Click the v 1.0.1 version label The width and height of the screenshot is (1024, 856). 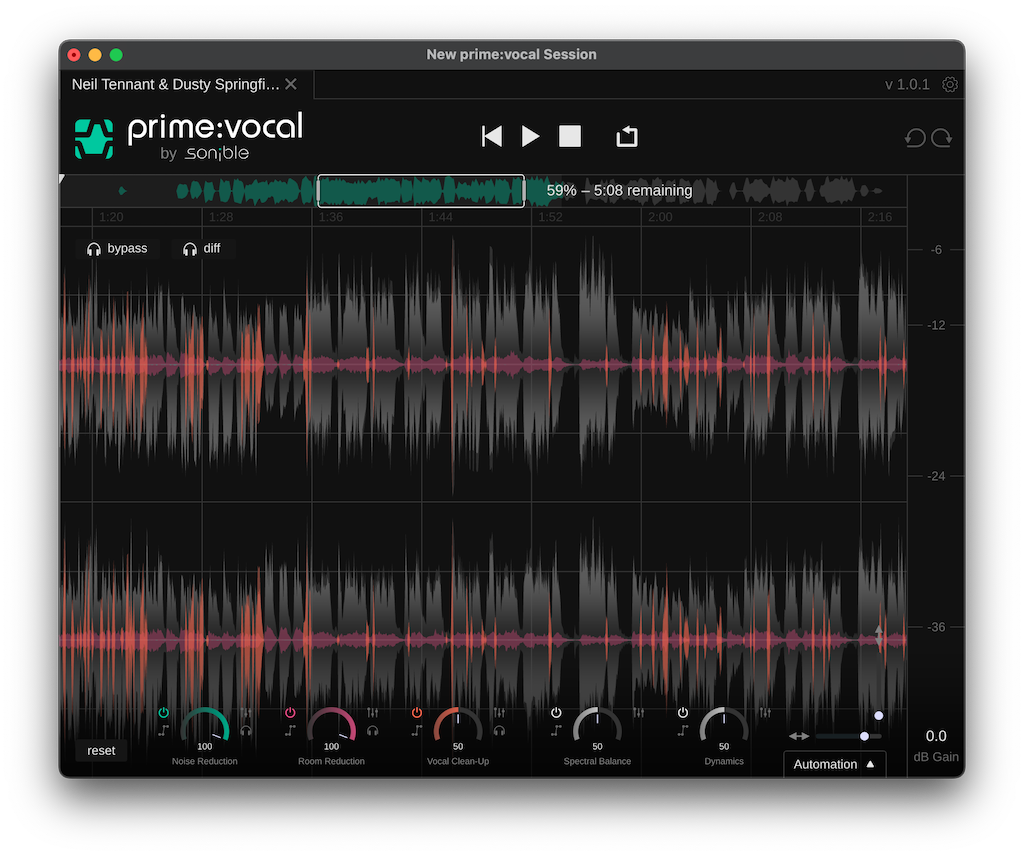907,84
